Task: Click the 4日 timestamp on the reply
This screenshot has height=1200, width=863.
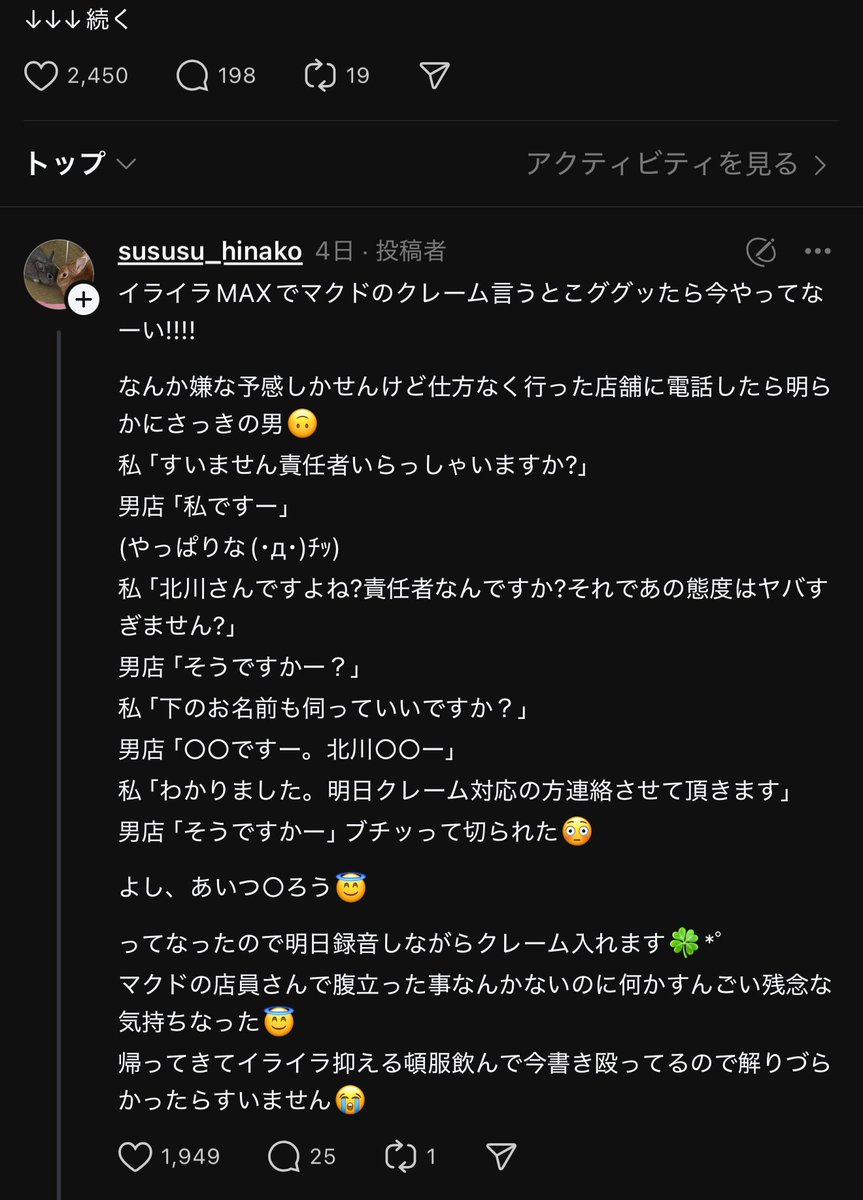Action: click(333, 251)
